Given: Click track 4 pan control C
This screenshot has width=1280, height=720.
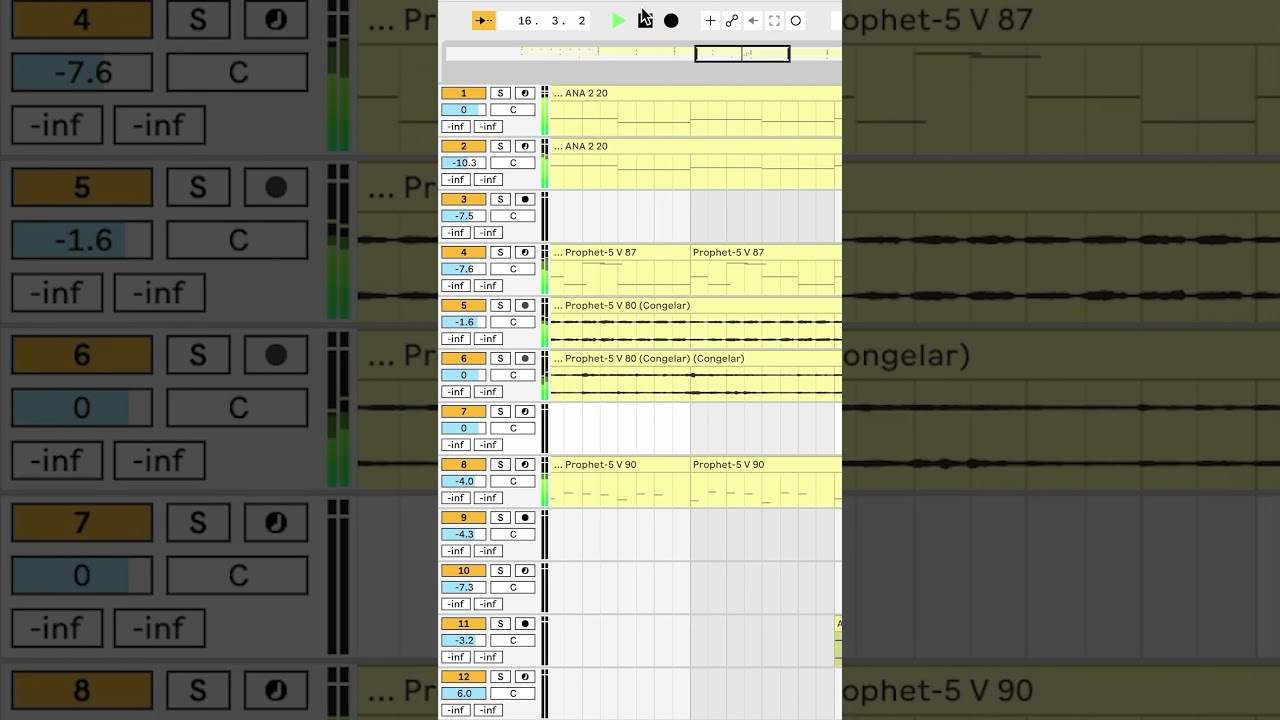Looking at the screenshot, I should click(x=513, y=269).
